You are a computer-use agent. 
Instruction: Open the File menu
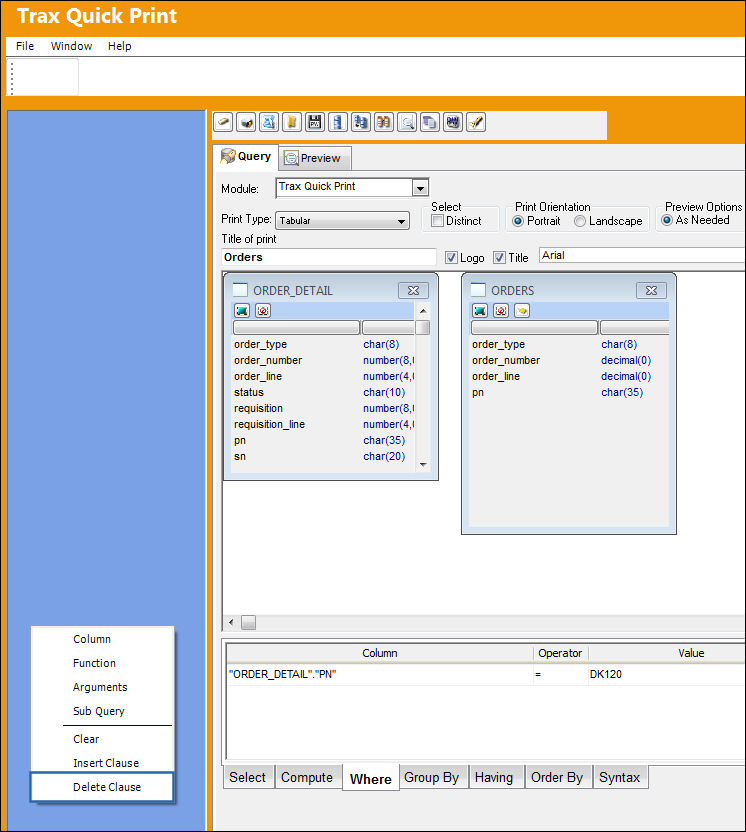click(x=25, y=46)
